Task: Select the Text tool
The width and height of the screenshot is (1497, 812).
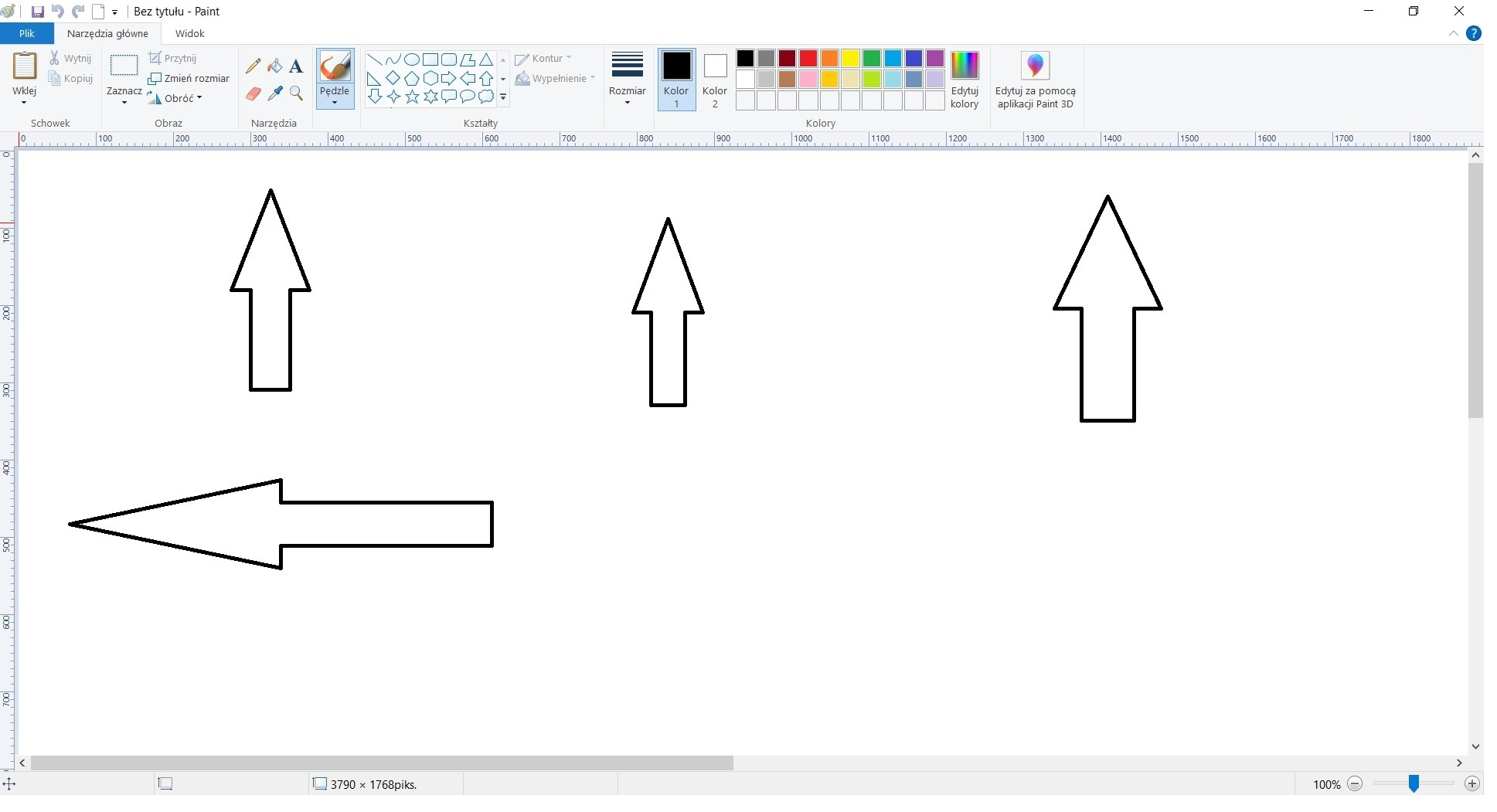Action: pyautogui.click(x=296, y=66)
